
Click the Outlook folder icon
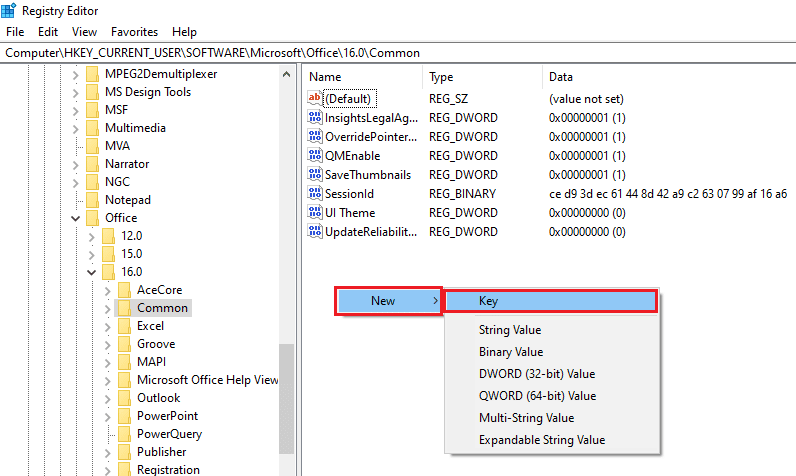(x=124, y=398)
